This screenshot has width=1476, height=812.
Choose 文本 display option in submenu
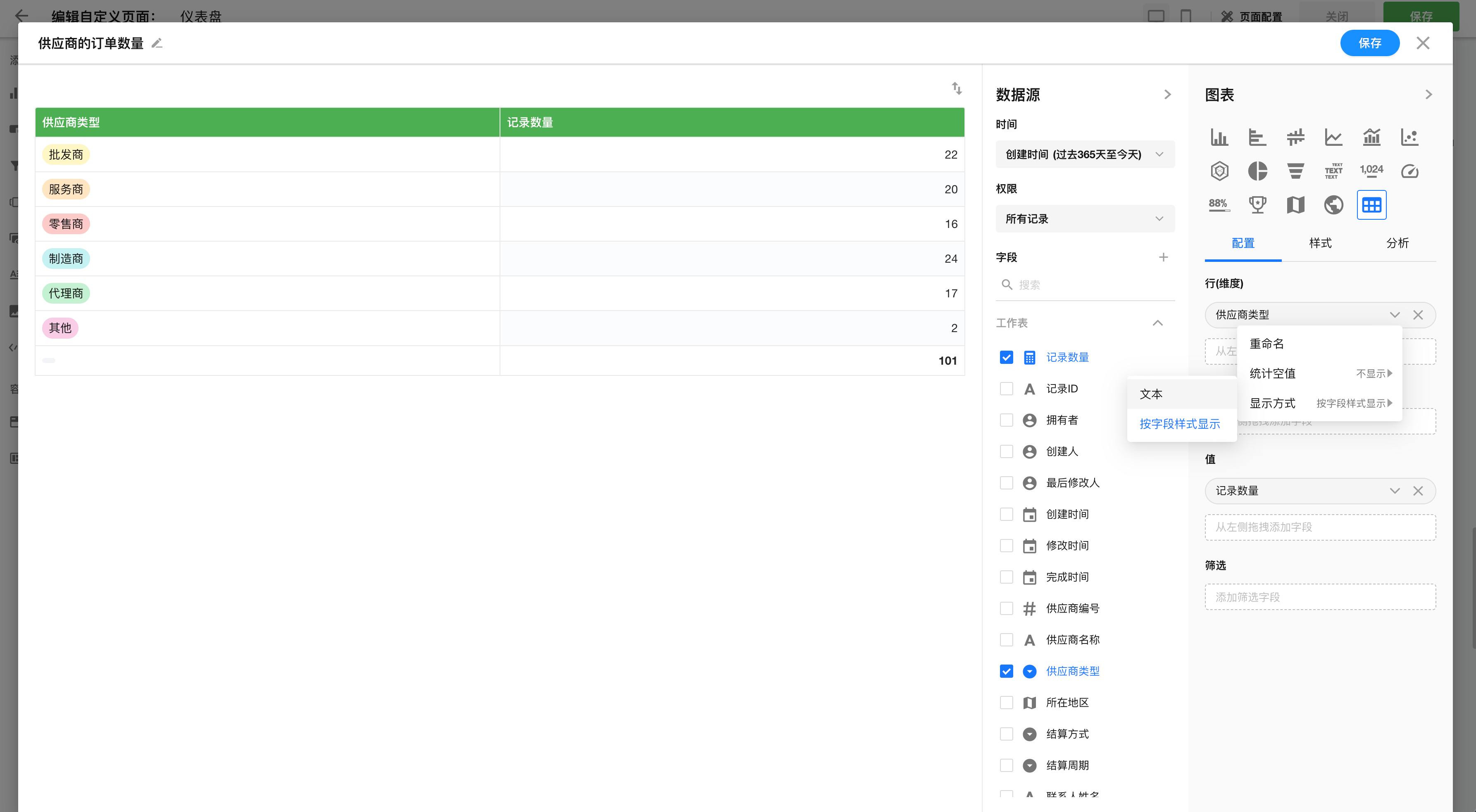1151,394
